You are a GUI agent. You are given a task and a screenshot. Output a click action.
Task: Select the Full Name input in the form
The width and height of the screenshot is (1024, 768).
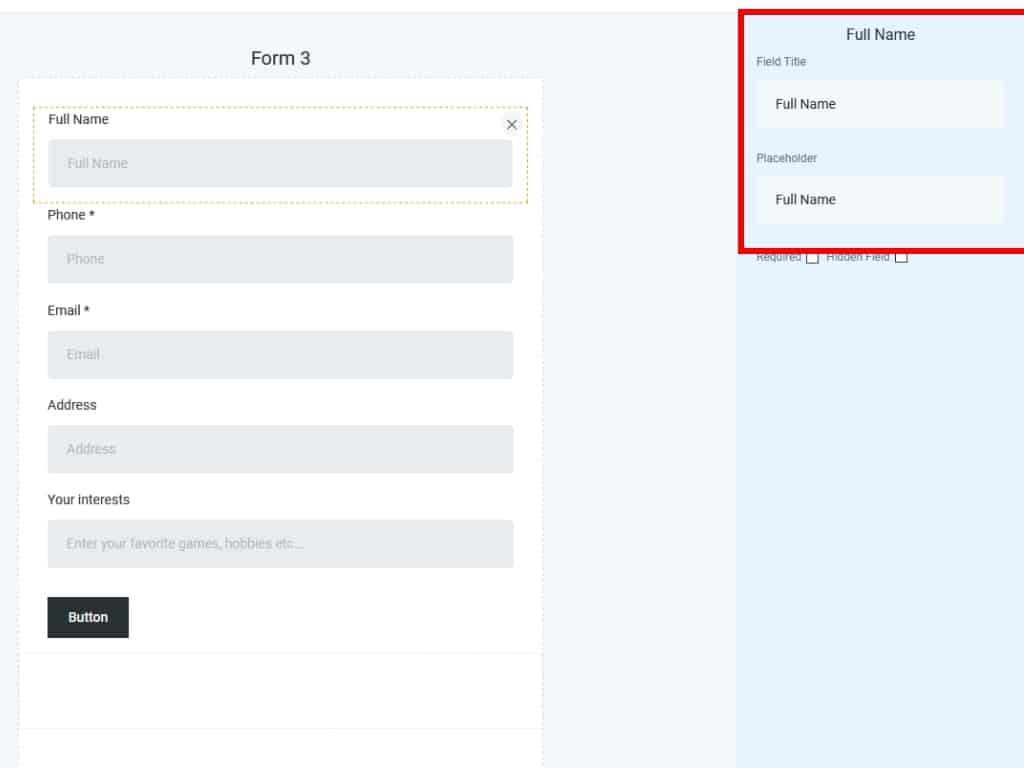point(280,163)
